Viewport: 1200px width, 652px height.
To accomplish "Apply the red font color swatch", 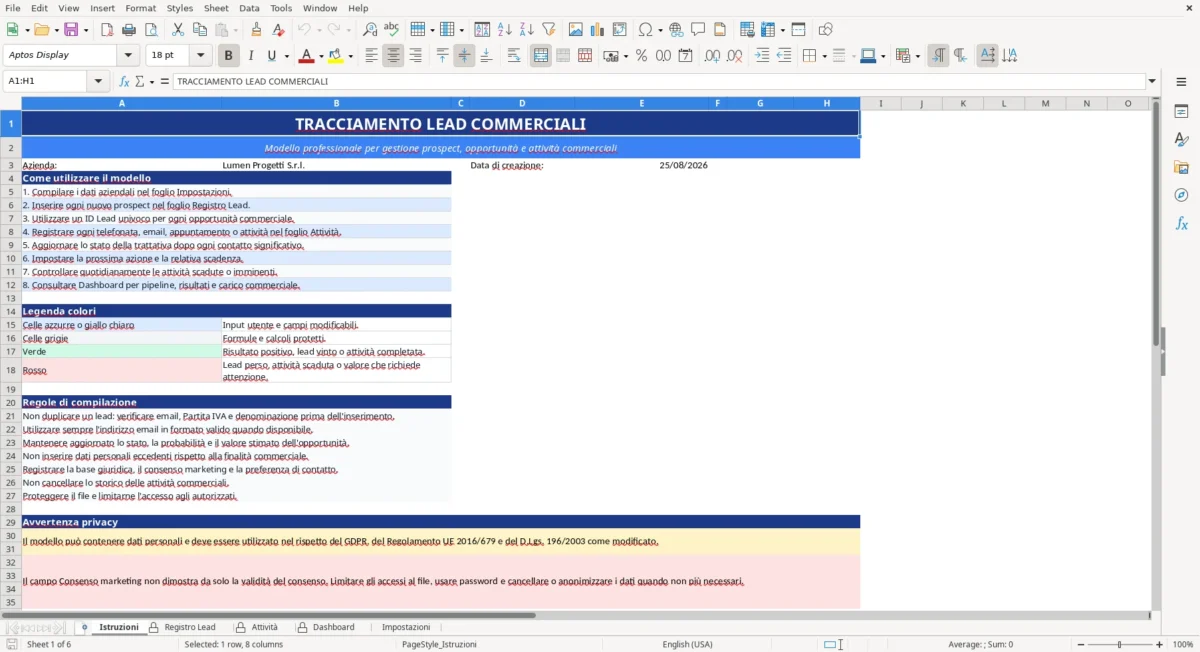I will [x=306, y=56].
